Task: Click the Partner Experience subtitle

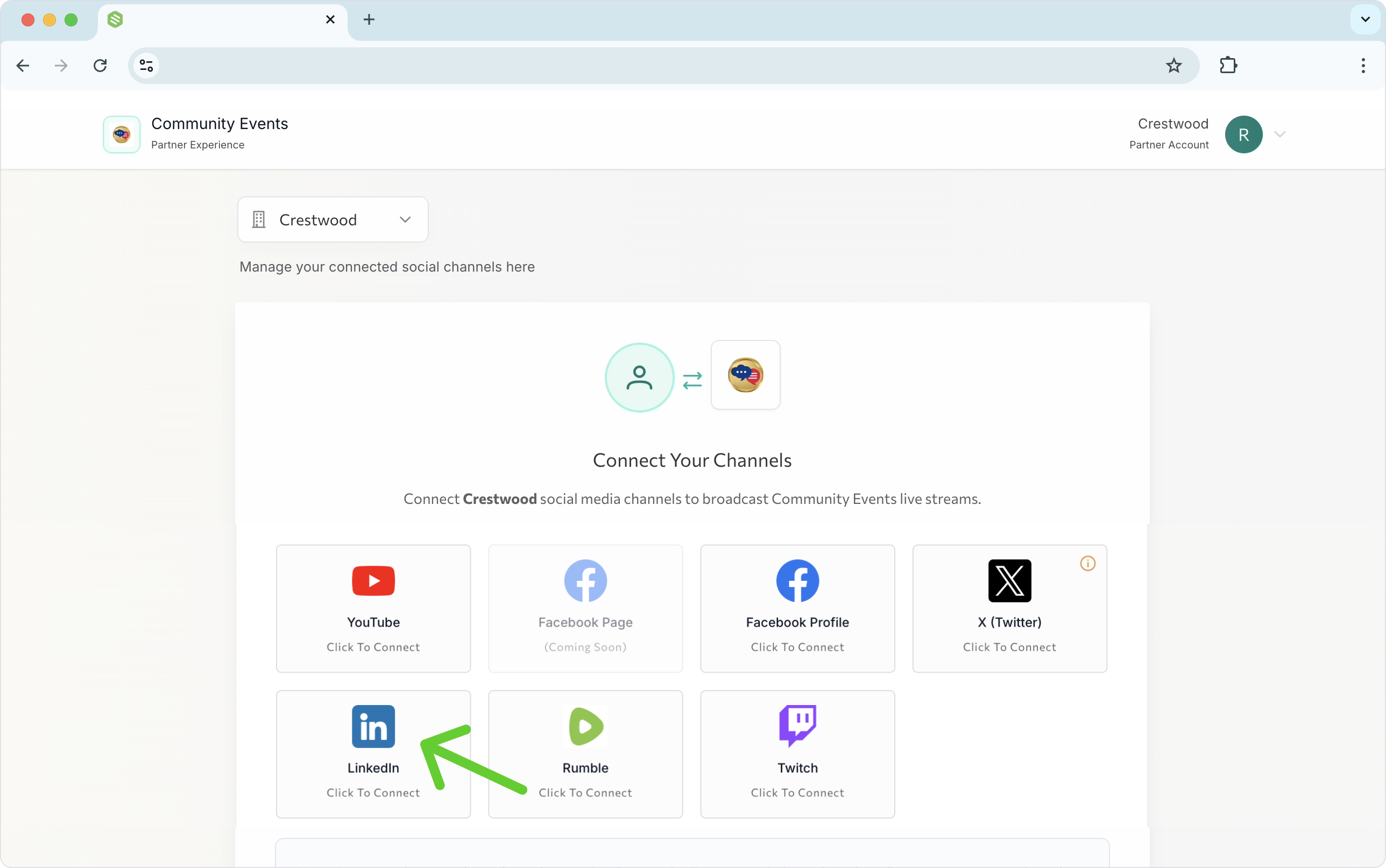Action: tap(197, 145)
